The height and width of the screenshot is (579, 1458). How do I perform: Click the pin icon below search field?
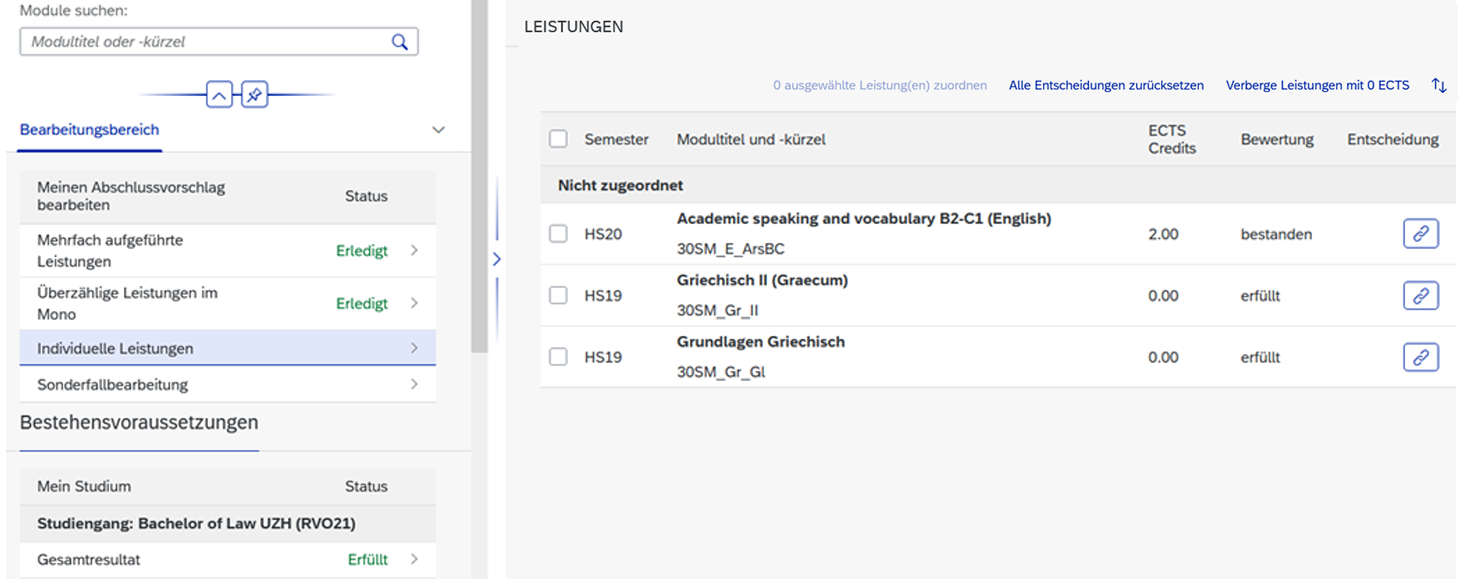click(254, 96)
